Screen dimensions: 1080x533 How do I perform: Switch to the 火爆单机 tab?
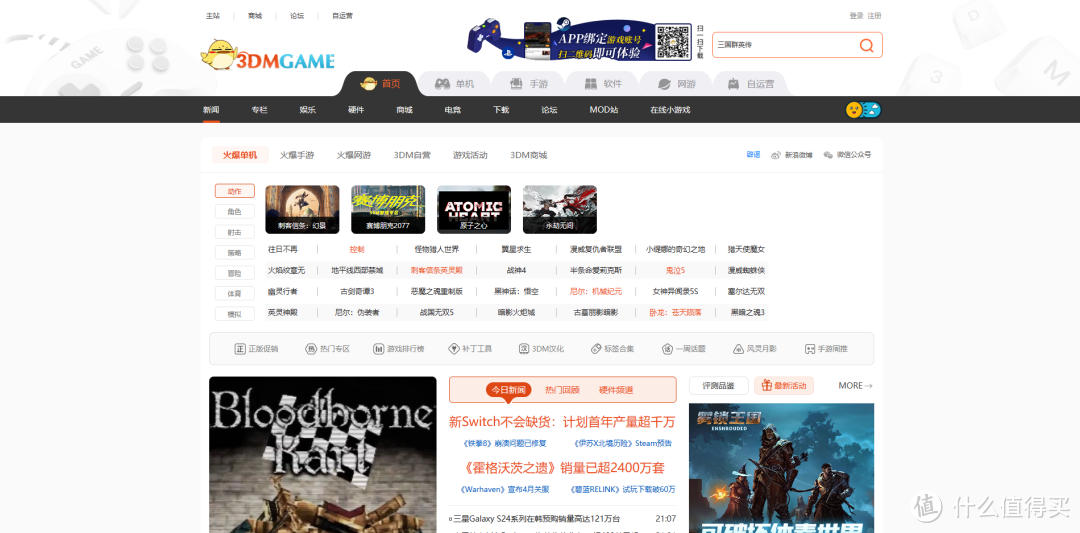240,155
